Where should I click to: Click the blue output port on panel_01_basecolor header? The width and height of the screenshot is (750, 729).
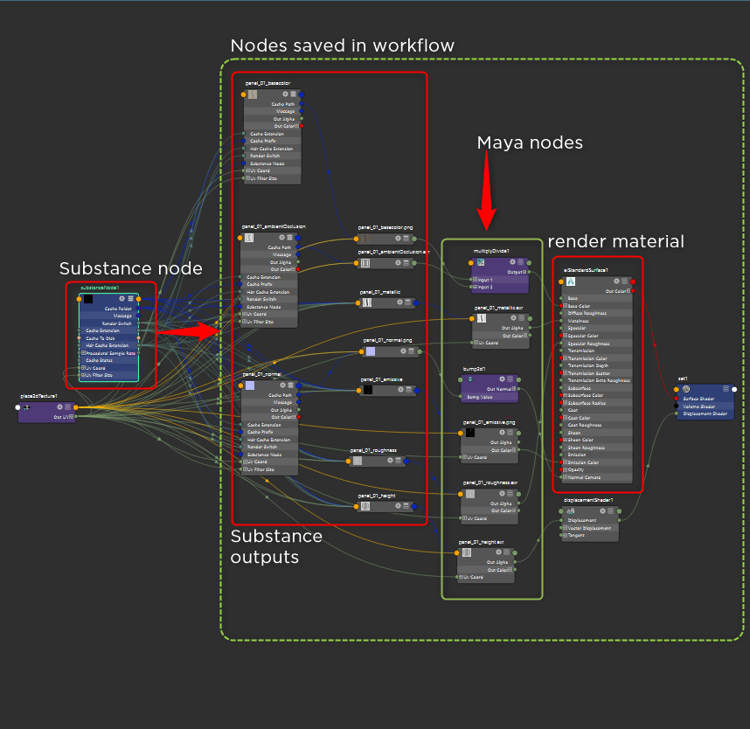[x=301, y=95]
